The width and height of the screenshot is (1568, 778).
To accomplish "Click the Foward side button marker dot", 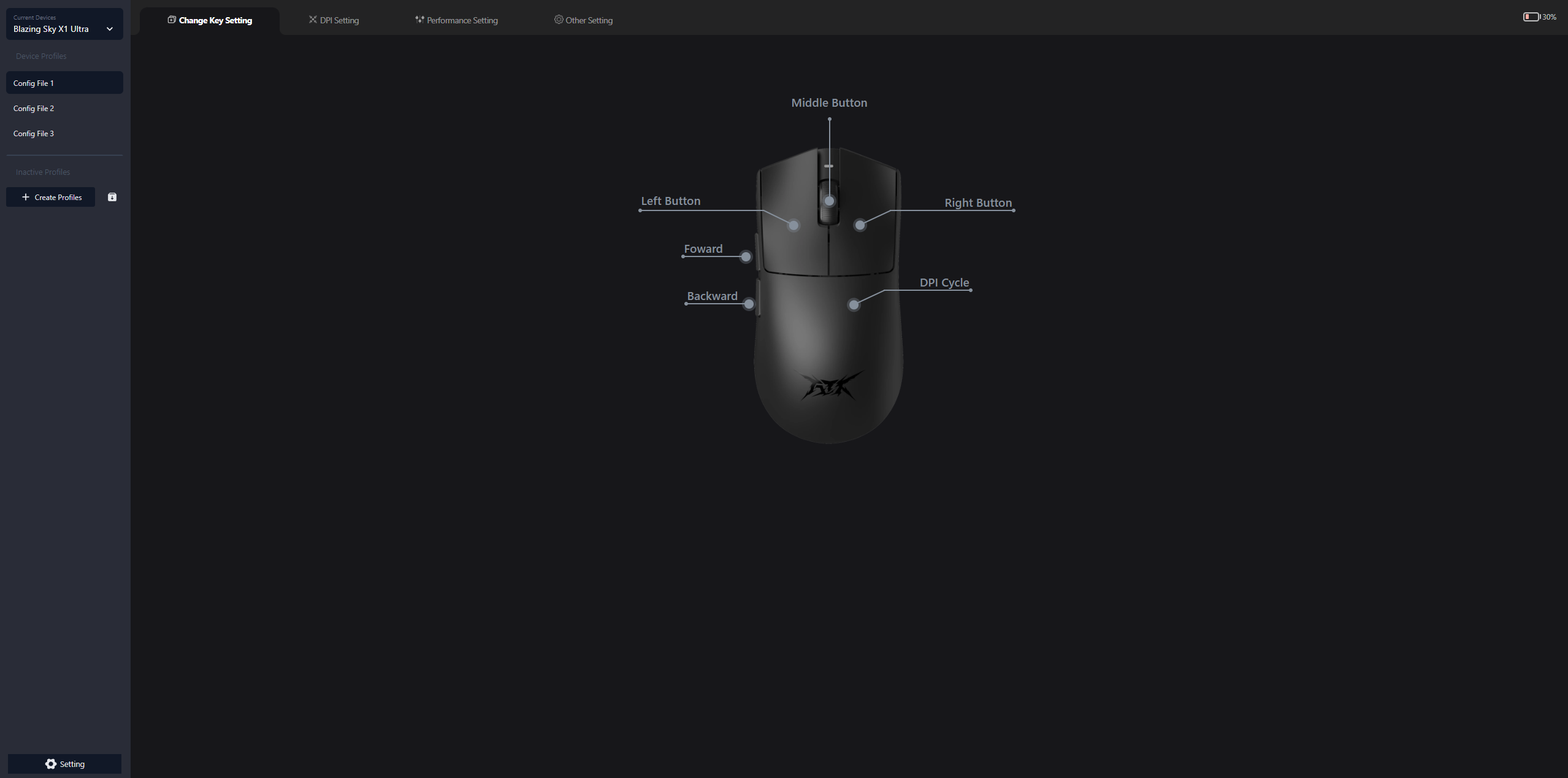I will point(746,257).
